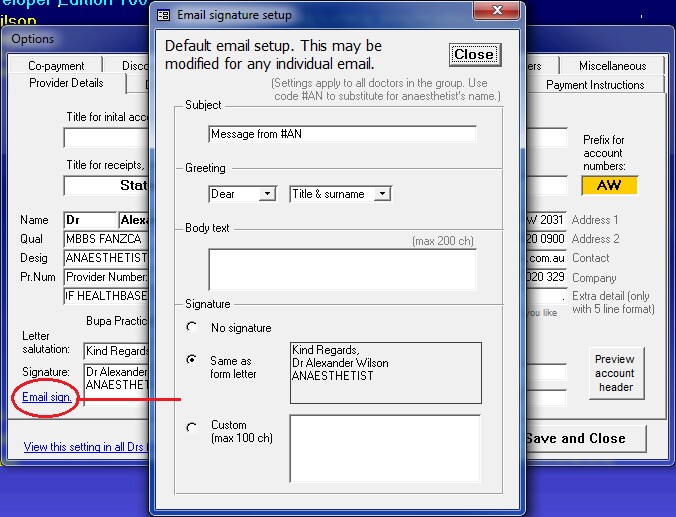The width and height of the screenshot is (676, 517).
Task: Click the Email signature setup window icon
Action: point(165,16)
